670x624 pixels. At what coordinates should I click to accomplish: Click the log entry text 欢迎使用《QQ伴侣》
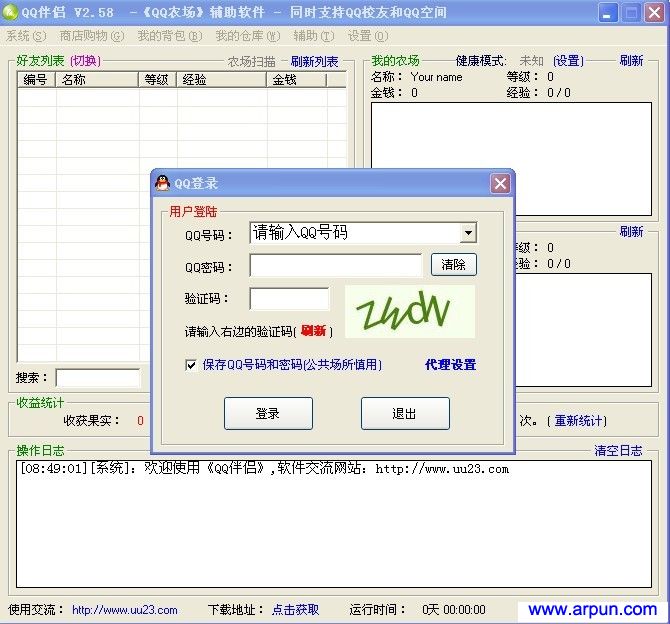click(x=204, y=468)
